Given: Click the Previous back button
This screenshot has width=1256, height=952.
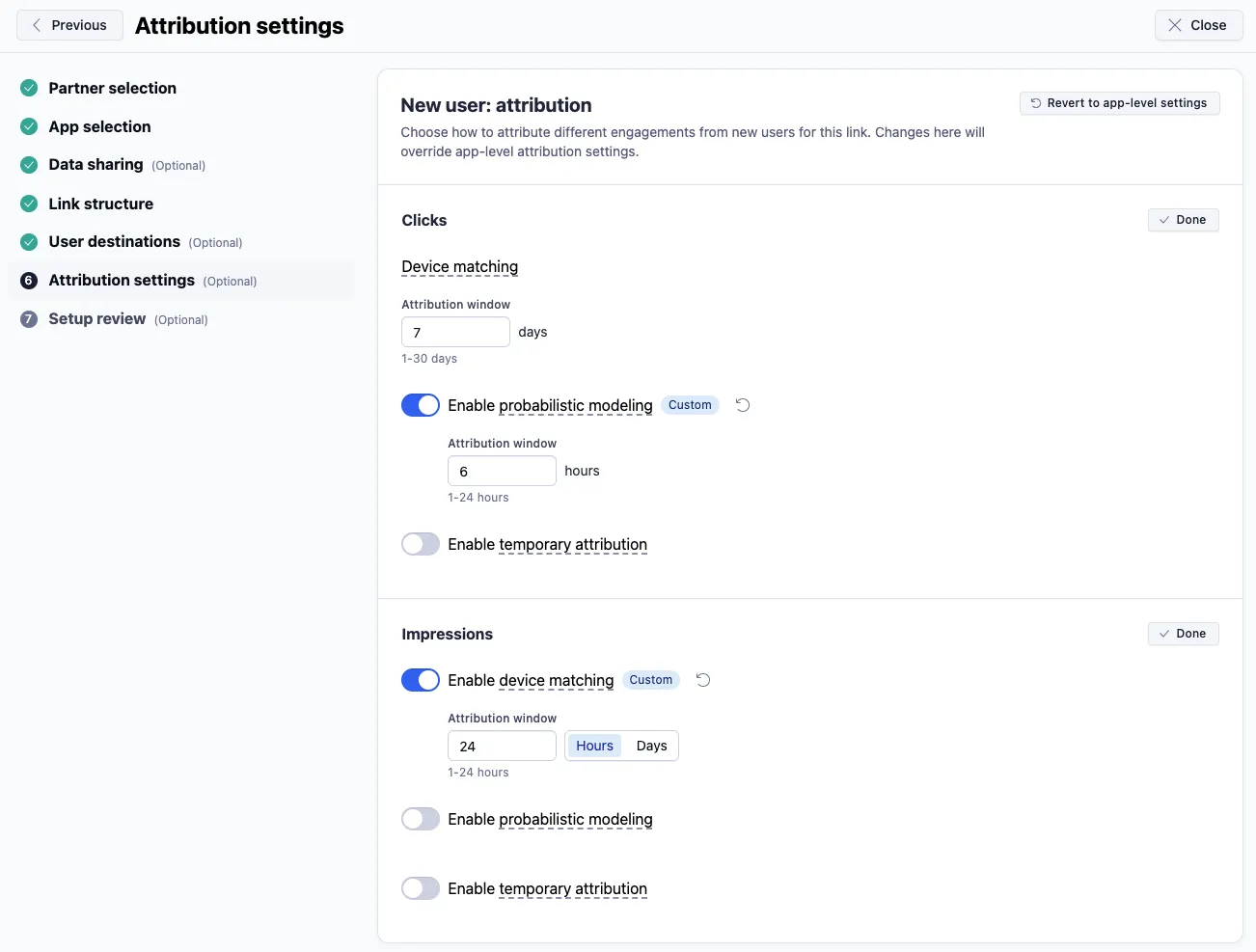Looking at the screenshot, I should point(69,25).
